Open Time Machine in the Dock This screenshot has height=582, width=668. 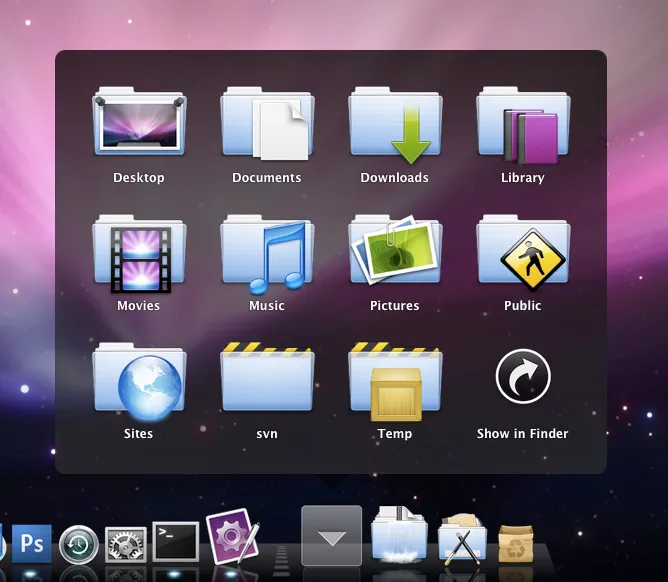tap(79, 545)
